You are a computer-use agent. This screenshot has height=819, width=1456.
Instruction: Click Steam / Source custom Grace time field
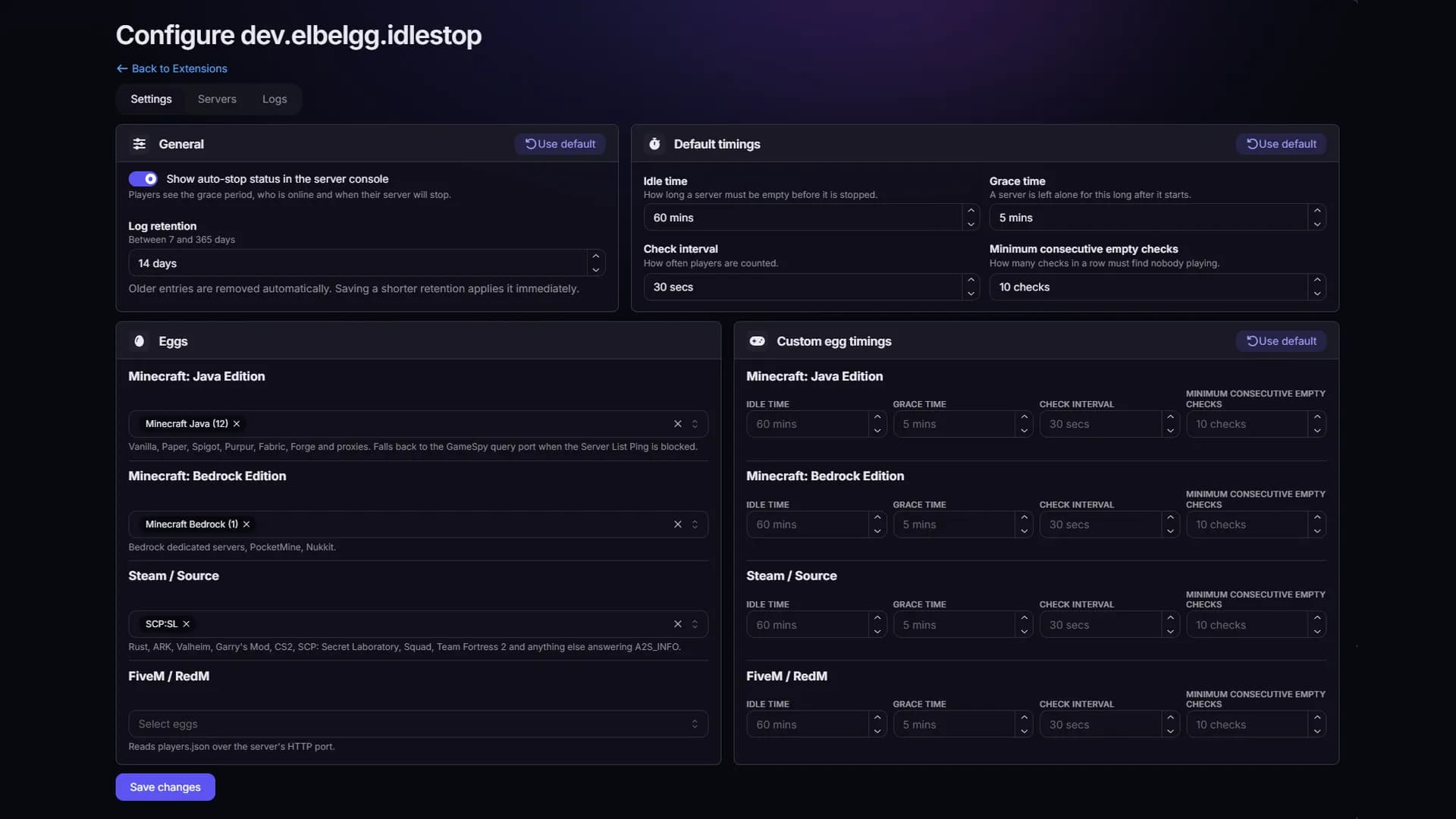tap(954, 625)
